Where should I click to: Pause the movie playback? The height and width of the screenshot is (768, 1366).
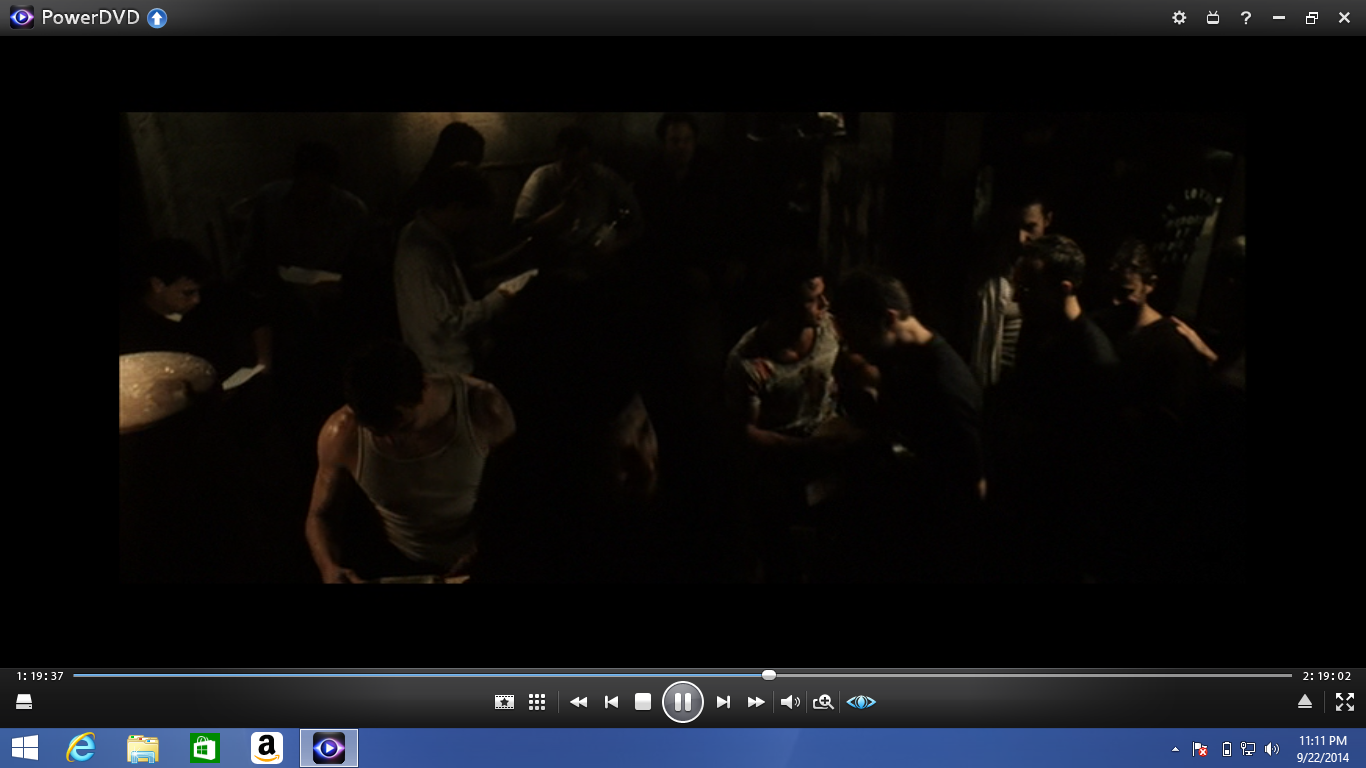tap(683, 702)
